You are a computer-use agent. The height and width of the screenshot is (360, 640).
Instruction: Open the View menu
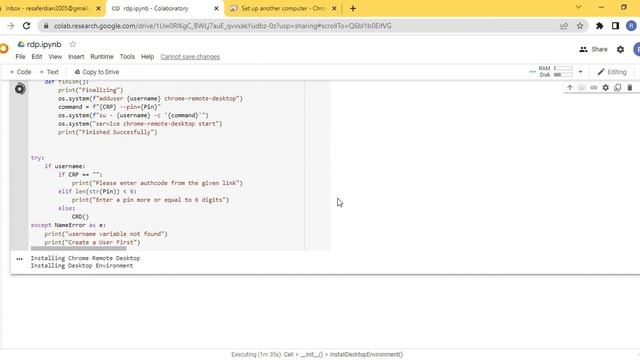(x=55, y=57)
